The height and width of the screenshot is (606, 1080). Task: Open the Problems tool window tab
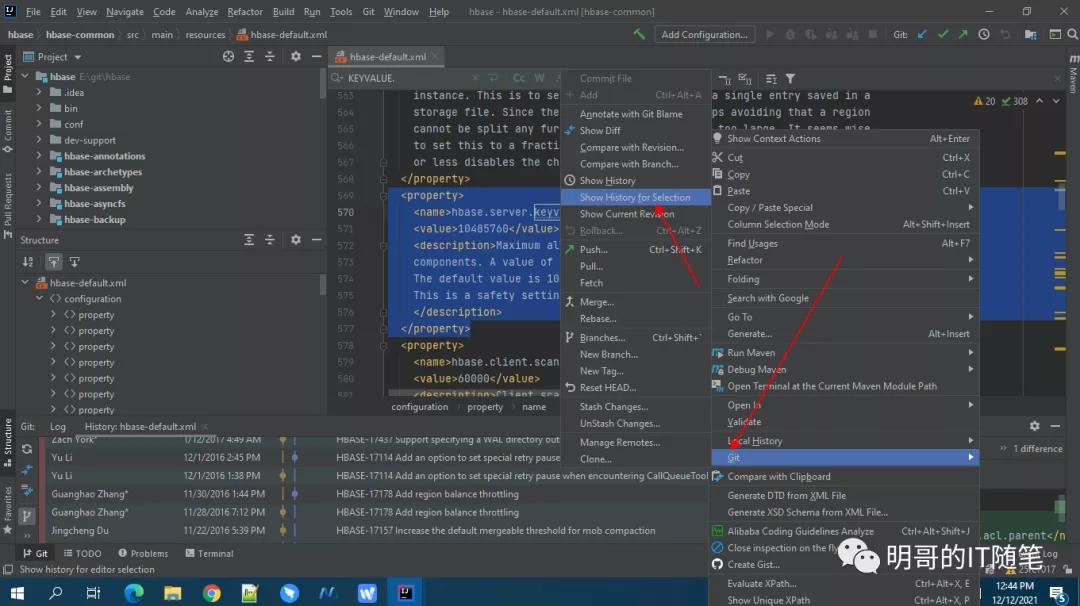143,553
